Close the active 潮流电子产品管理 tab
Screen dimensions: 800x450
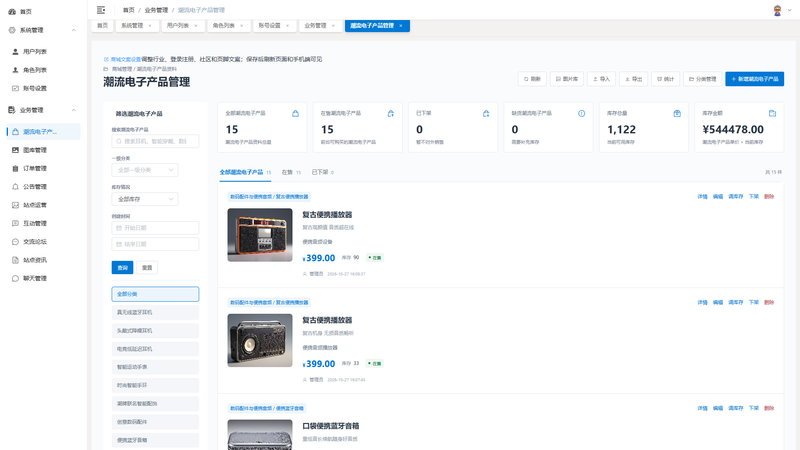(x=401, y=26)
